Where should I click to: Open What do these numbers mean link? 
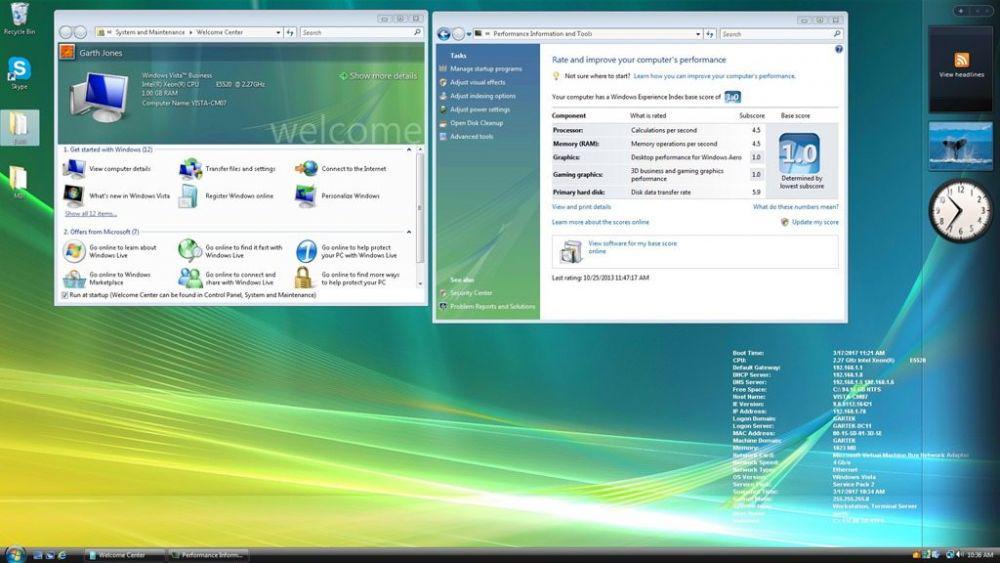click(795, 207)
